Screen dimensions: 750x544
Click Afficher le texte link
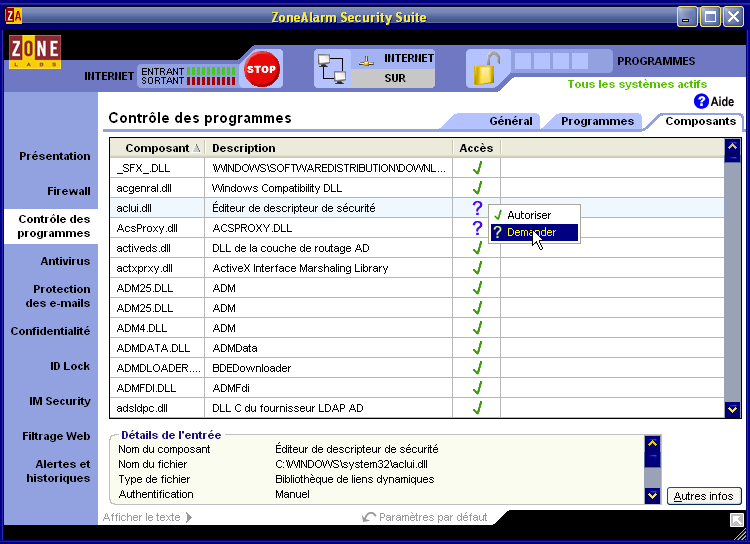point(147,517)
